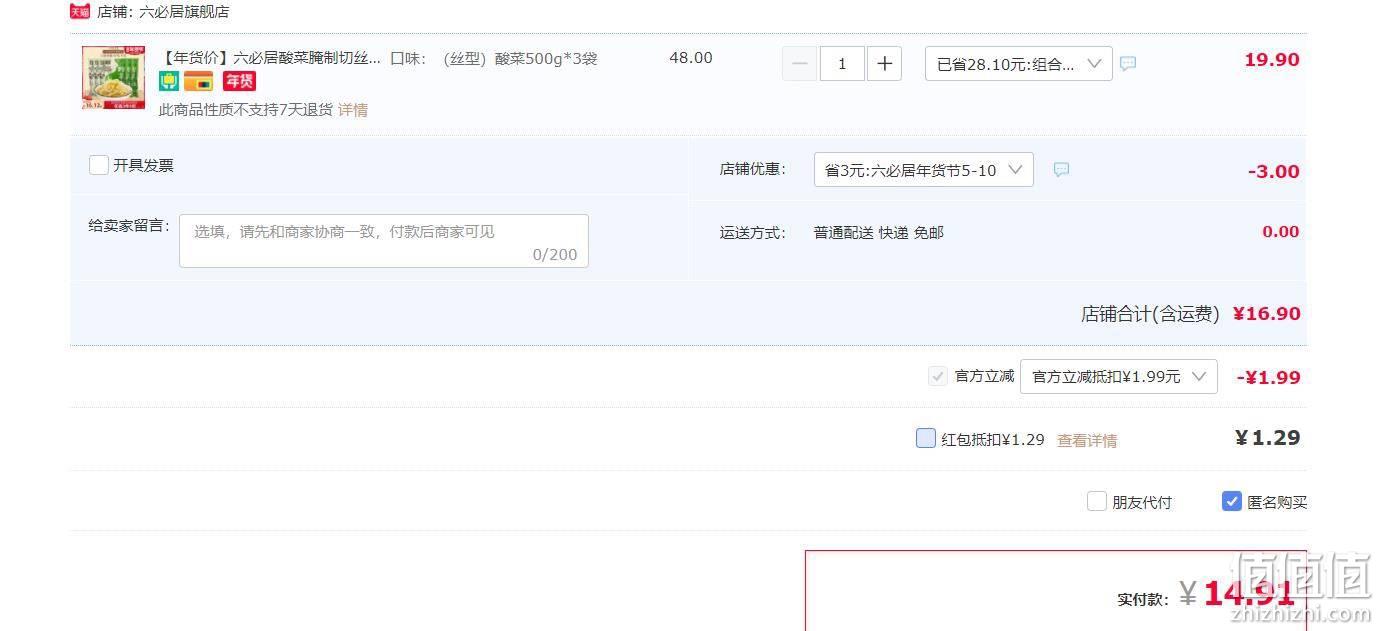Open the pickled cabbage product thumbnail
This screenshot has width=1380, height=631.
click(x=113, y=76)
